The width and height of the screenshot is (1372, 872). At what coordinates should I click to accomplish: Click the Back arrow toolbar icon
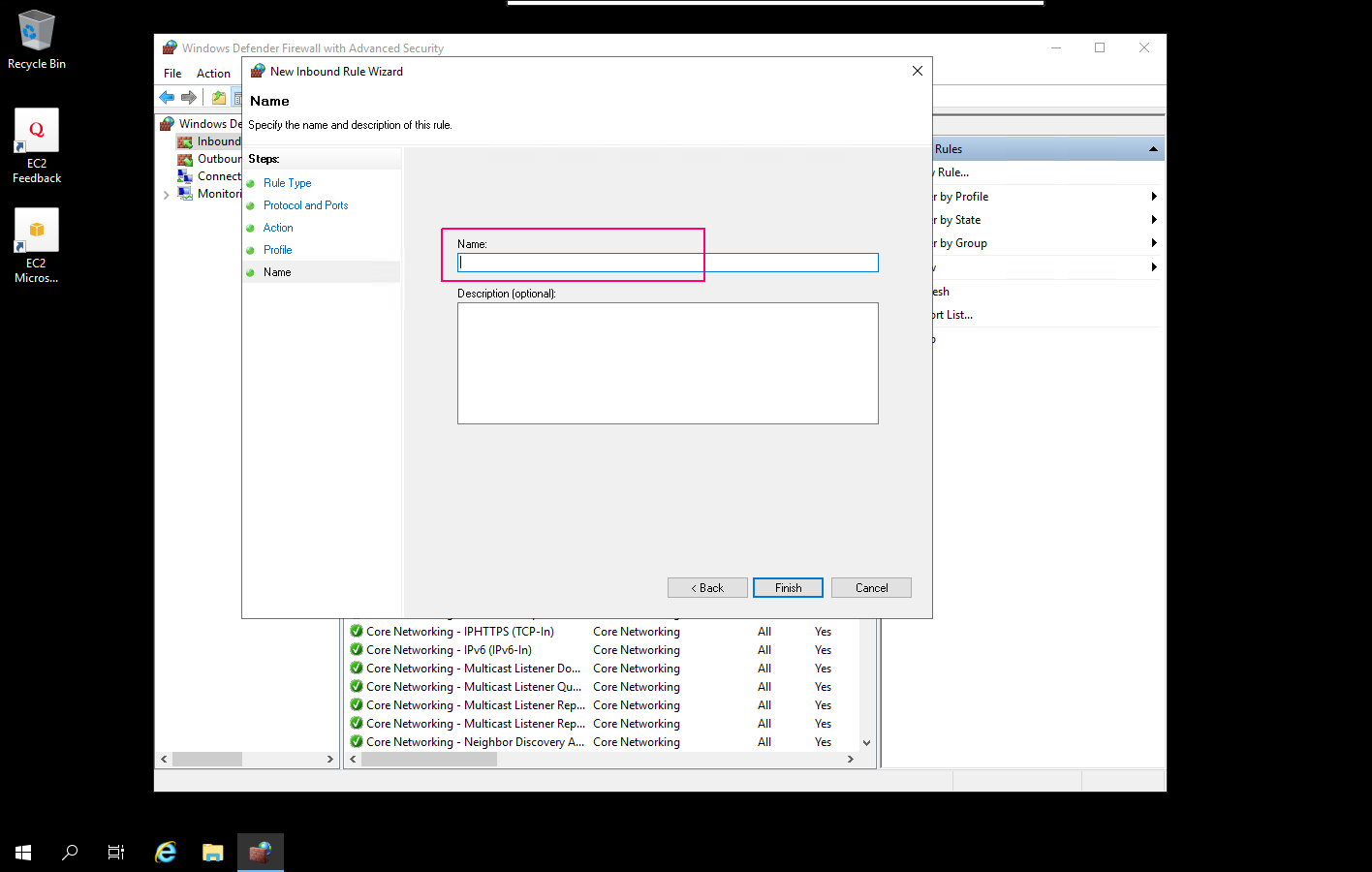coord(167,97)
